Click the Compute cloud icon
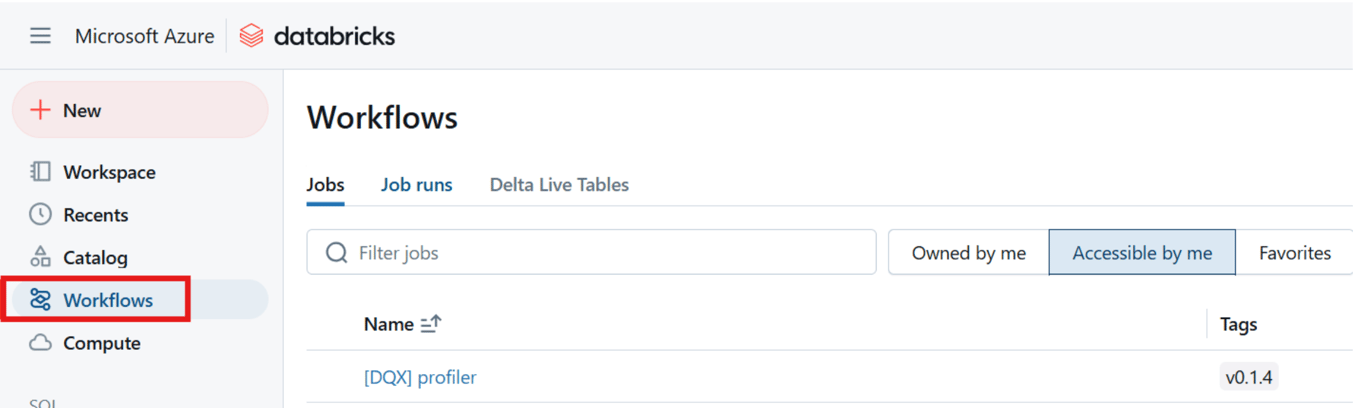Viewport: 1358px width, 408px height. [x=40, y=343]
